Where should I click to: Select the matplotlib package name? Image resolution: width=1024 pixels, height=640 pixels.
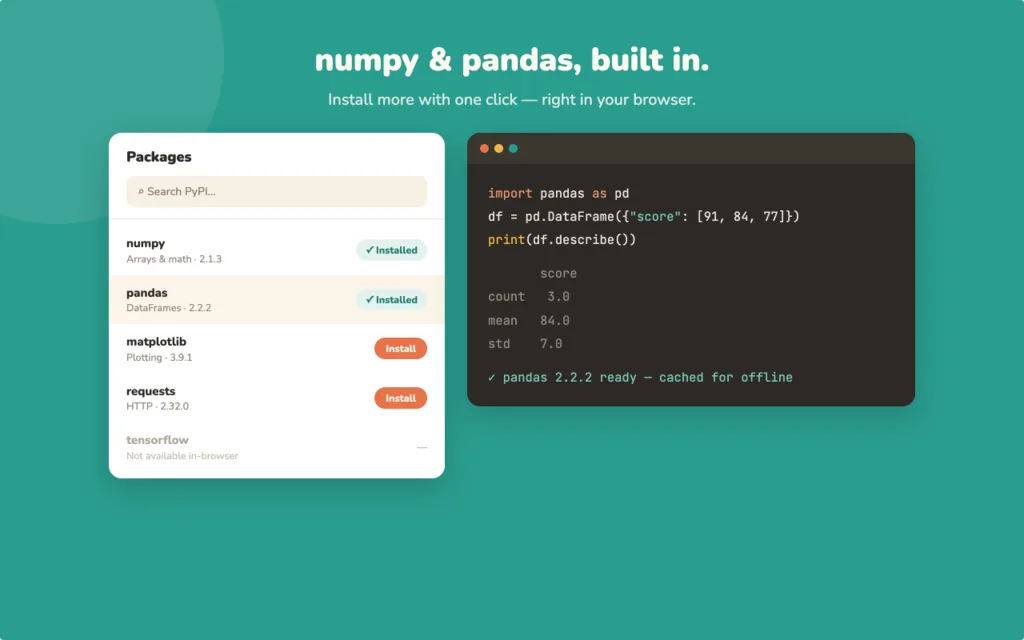coord(156,342)
